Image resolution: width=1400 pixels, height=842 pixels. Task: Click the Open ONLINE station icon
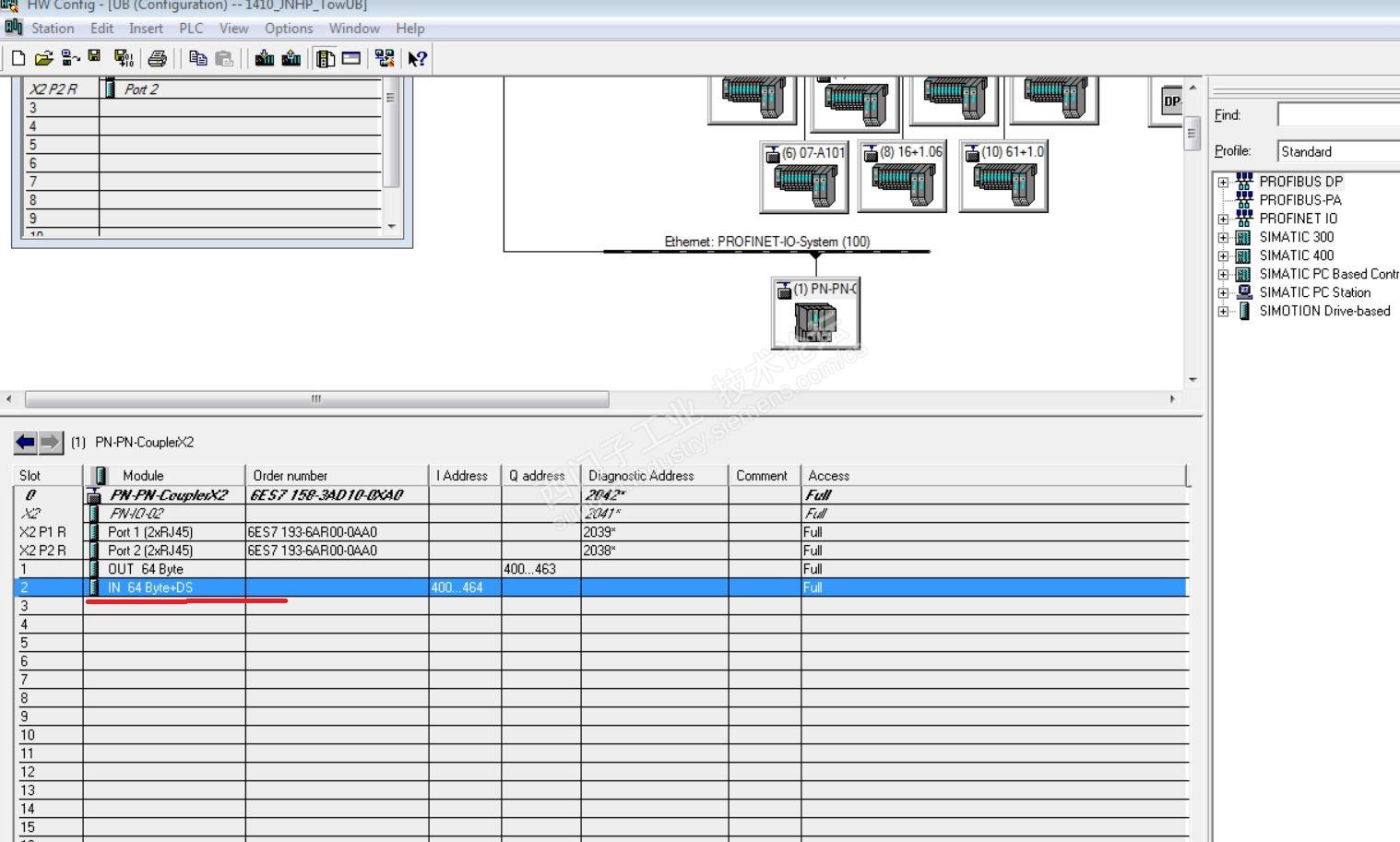pos(70,59)
